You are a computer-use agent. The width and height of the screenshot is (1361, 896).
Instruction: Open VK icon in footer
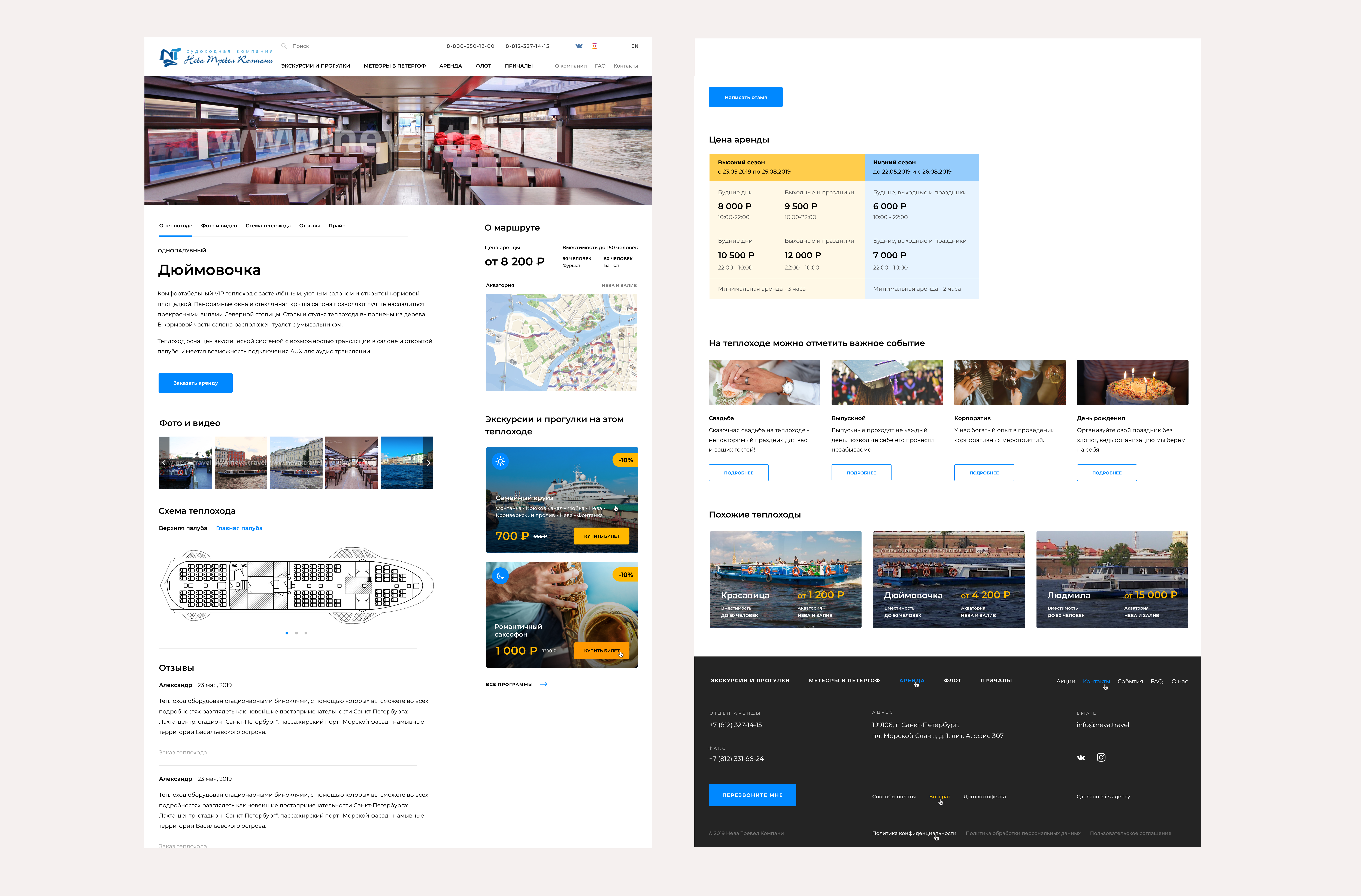(x=1081, y=758)
